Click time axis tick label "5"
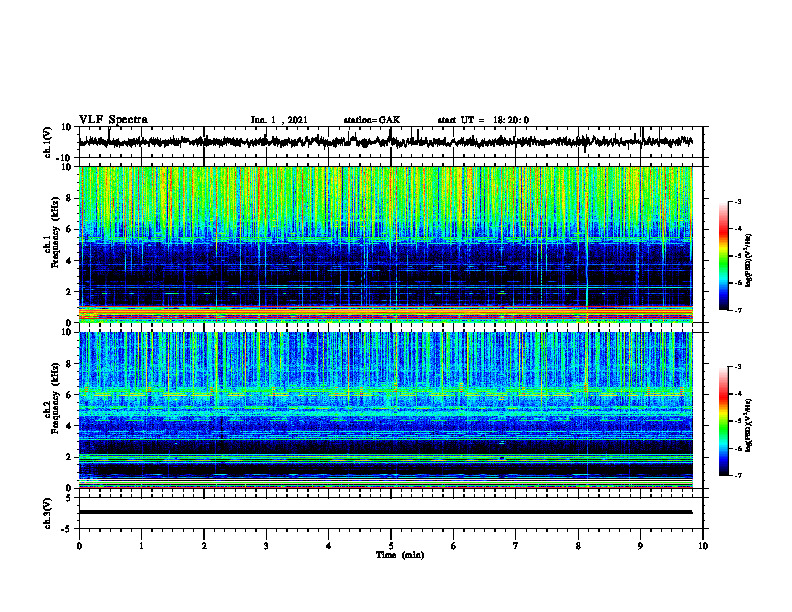This screenshot has height=612, width=792. pos(391,546)
